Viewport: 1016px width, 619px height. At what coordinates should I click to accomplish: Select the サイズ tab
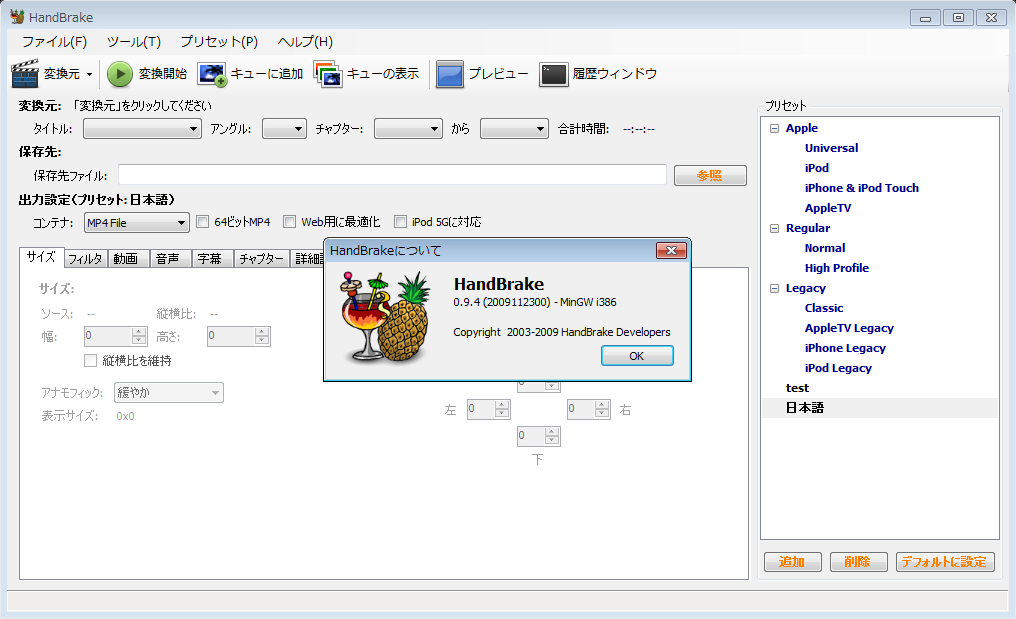pos(41,257)
